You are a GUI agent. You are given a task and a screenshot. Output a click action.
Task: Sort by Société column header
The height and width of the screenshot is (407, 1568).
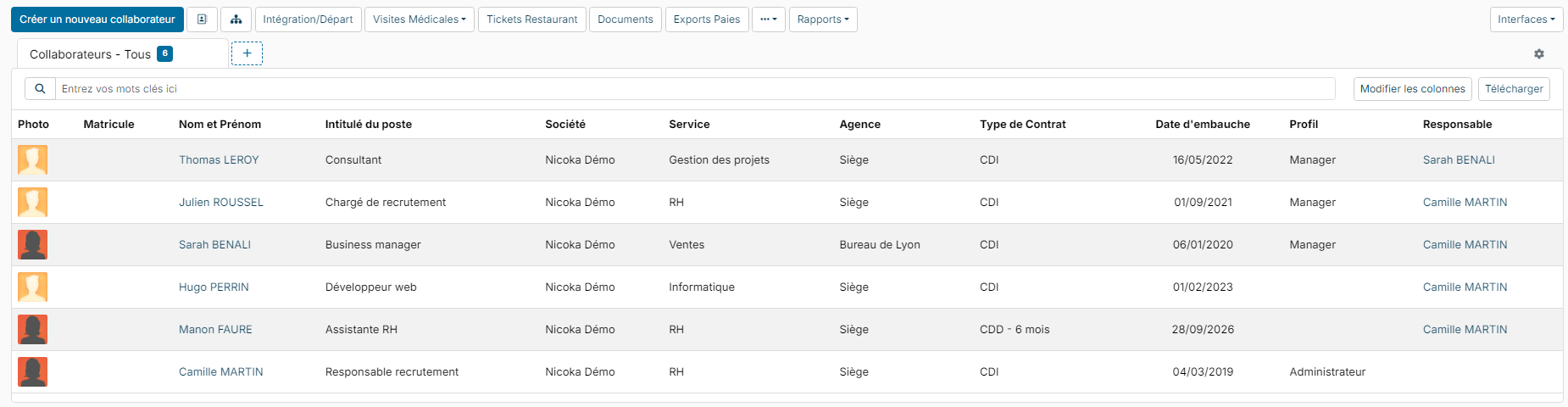[x=565, y=124]
